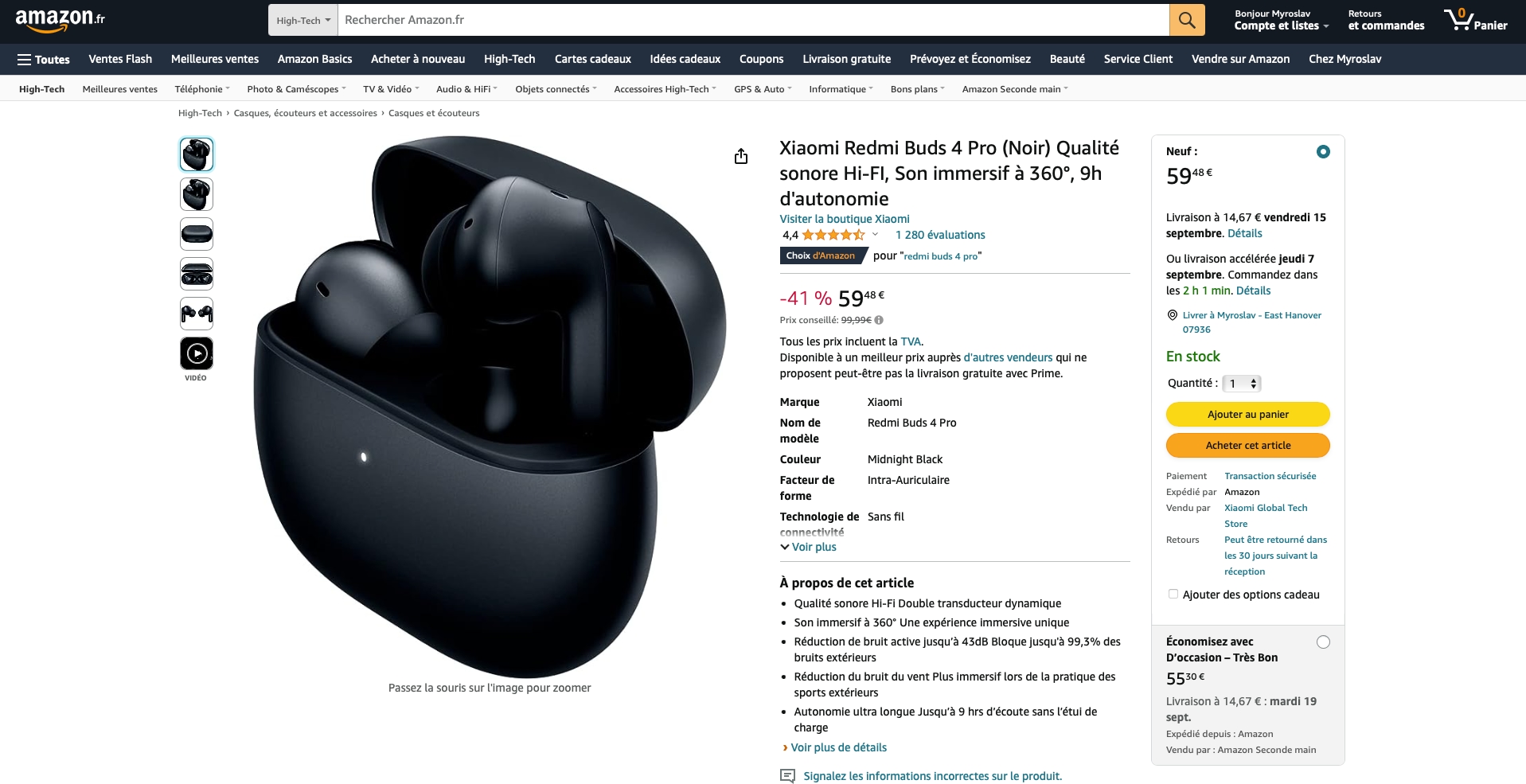The width and height of the screenshot is (1526, 784).
Task: Play the product VIDÉO thumbnail
Action: coord(197,353)
